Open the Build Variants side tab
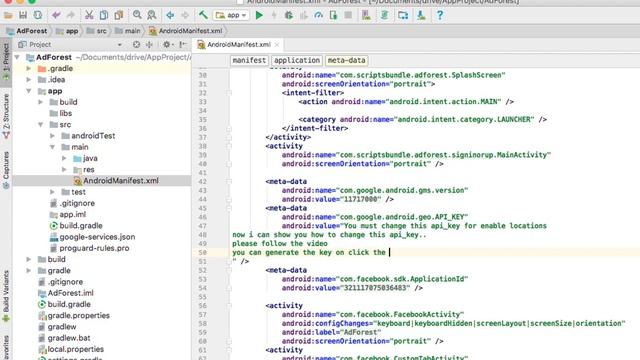The width and height of the screenshot is (640, 360). point(6,296)
